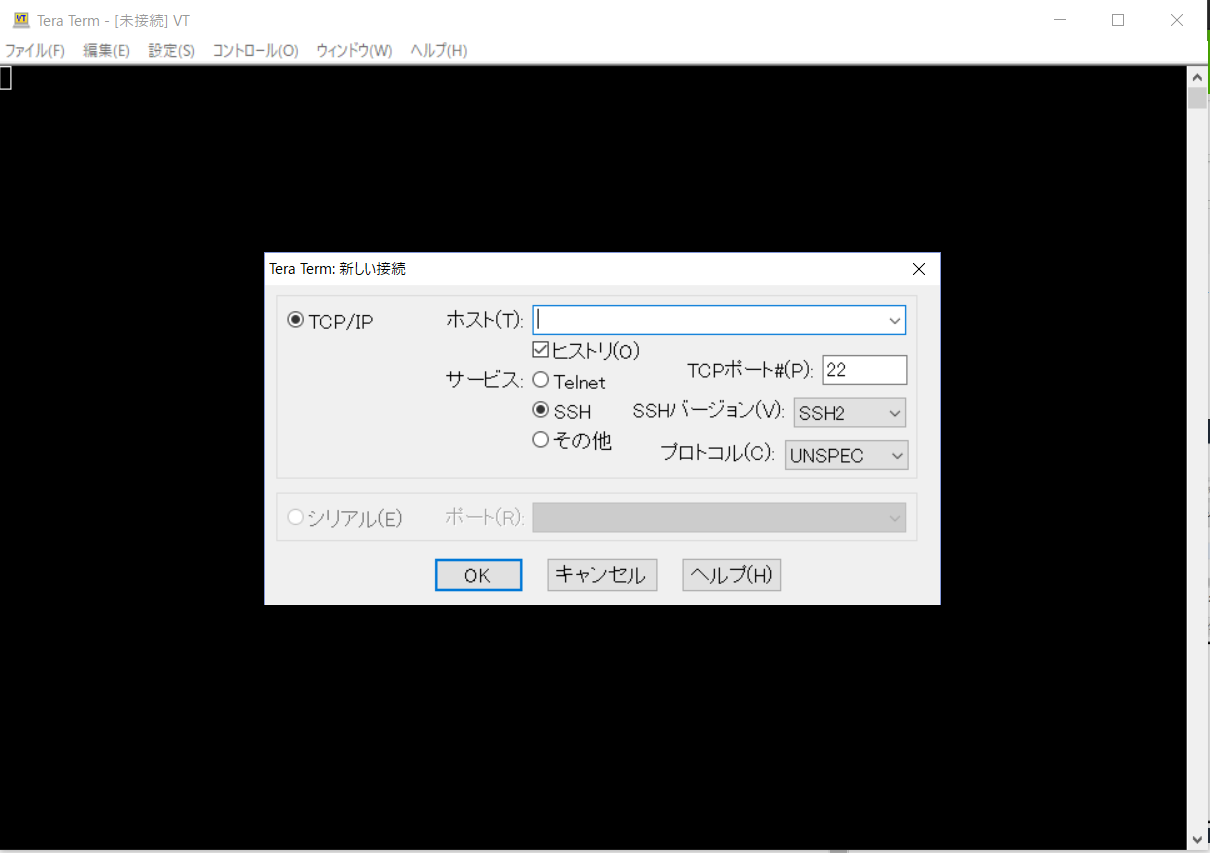
Task: Open the ヘルプ(H) menu in the menu bar
Action: [438, 50]
